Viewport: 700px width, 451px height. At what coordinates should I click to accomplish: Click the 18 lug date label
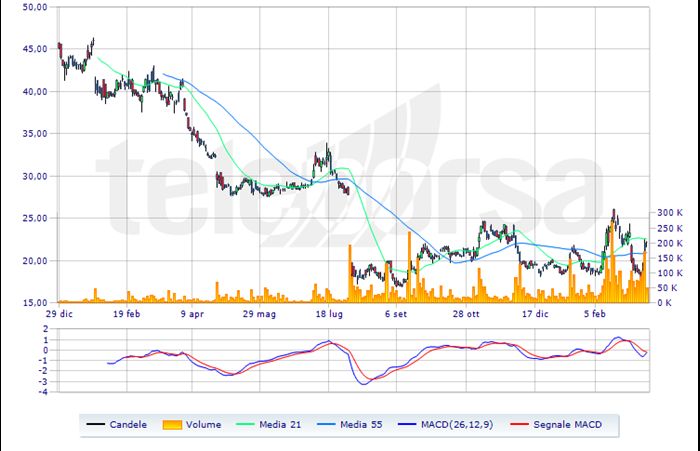point(329,313)
